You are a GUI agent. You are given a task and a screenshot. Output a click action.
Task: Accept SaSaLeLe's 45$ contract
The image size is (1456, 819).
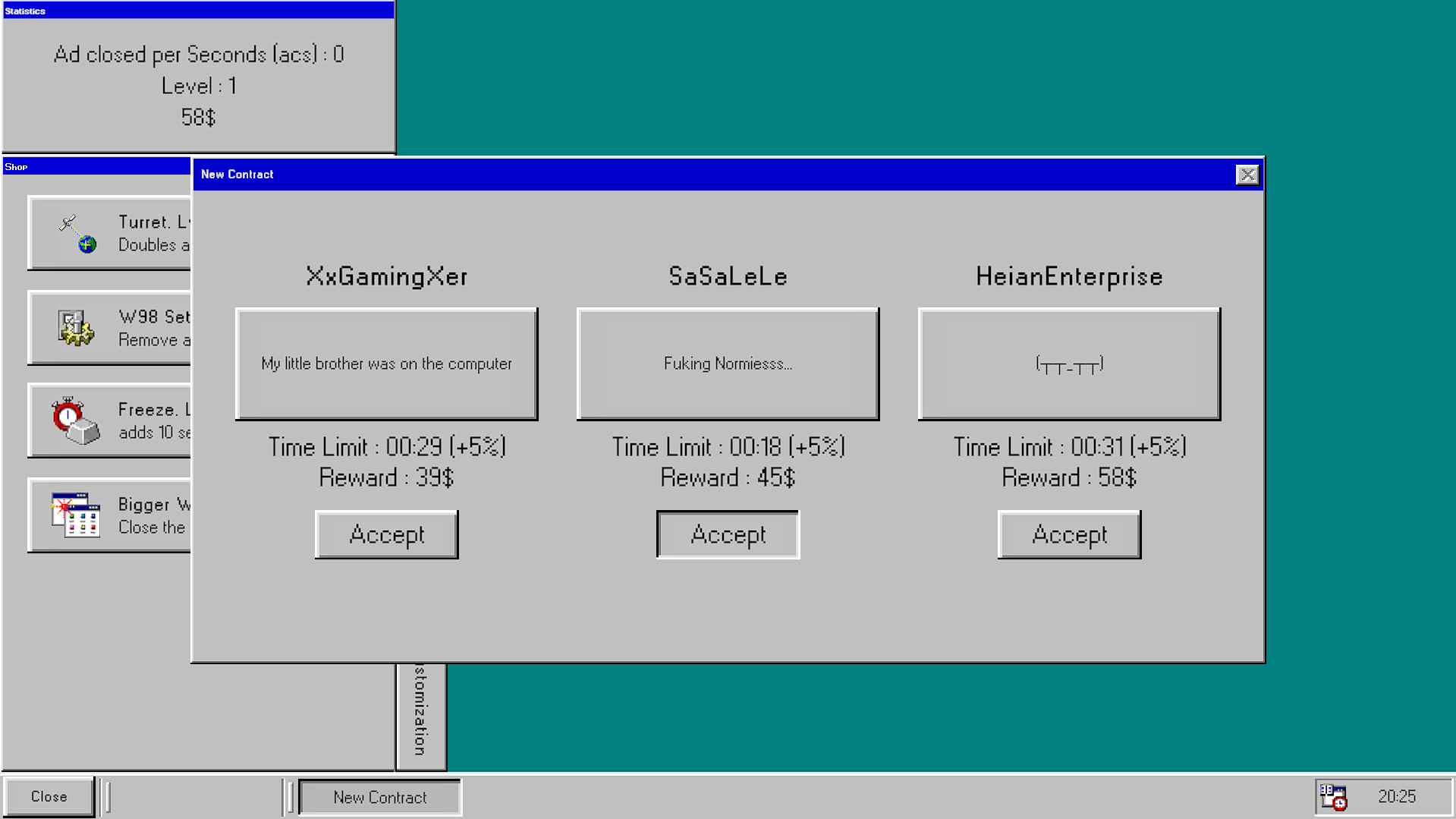[x=727, y=534]
